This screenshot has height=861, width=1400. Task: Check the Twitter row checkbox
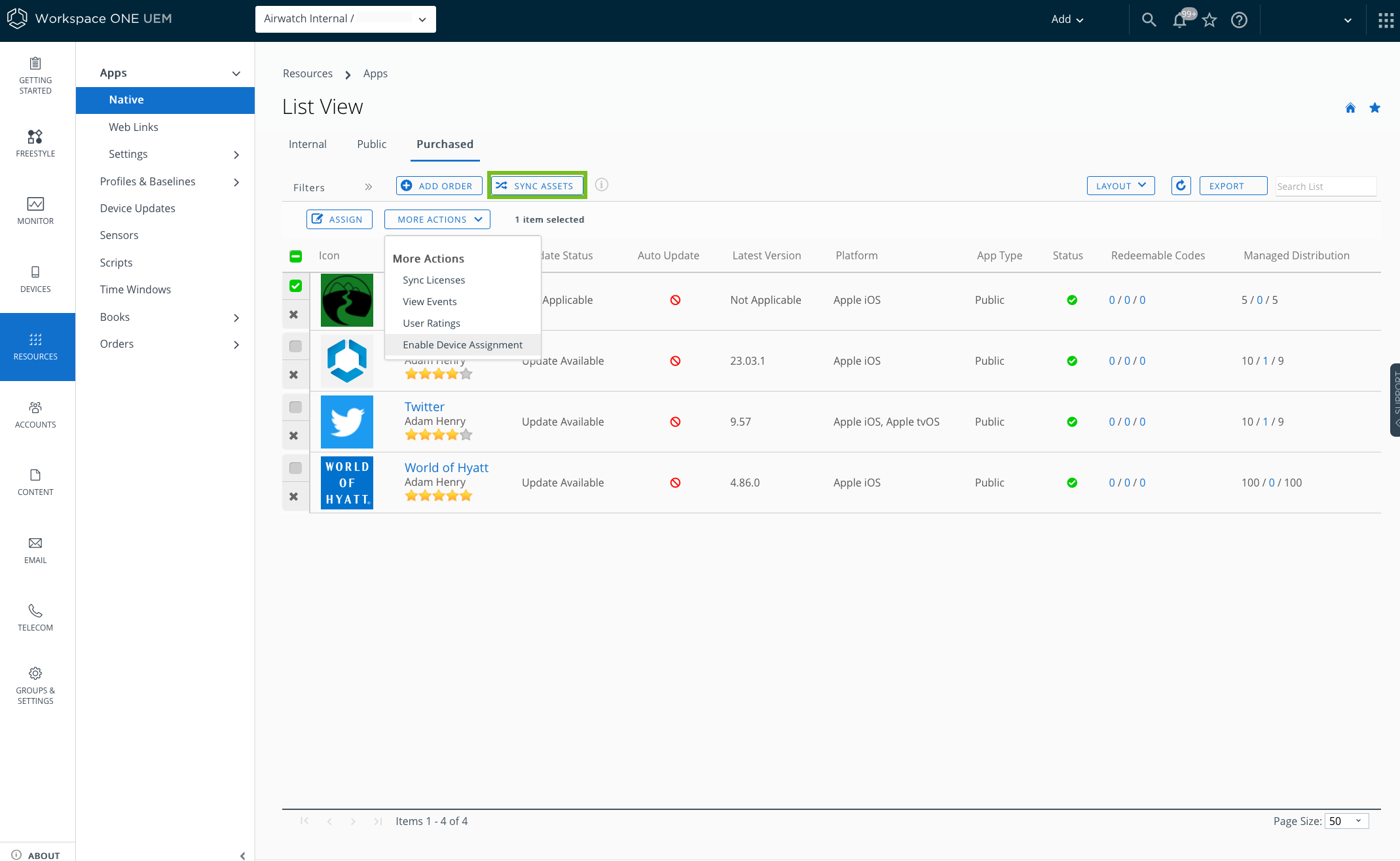pos(296,407)
